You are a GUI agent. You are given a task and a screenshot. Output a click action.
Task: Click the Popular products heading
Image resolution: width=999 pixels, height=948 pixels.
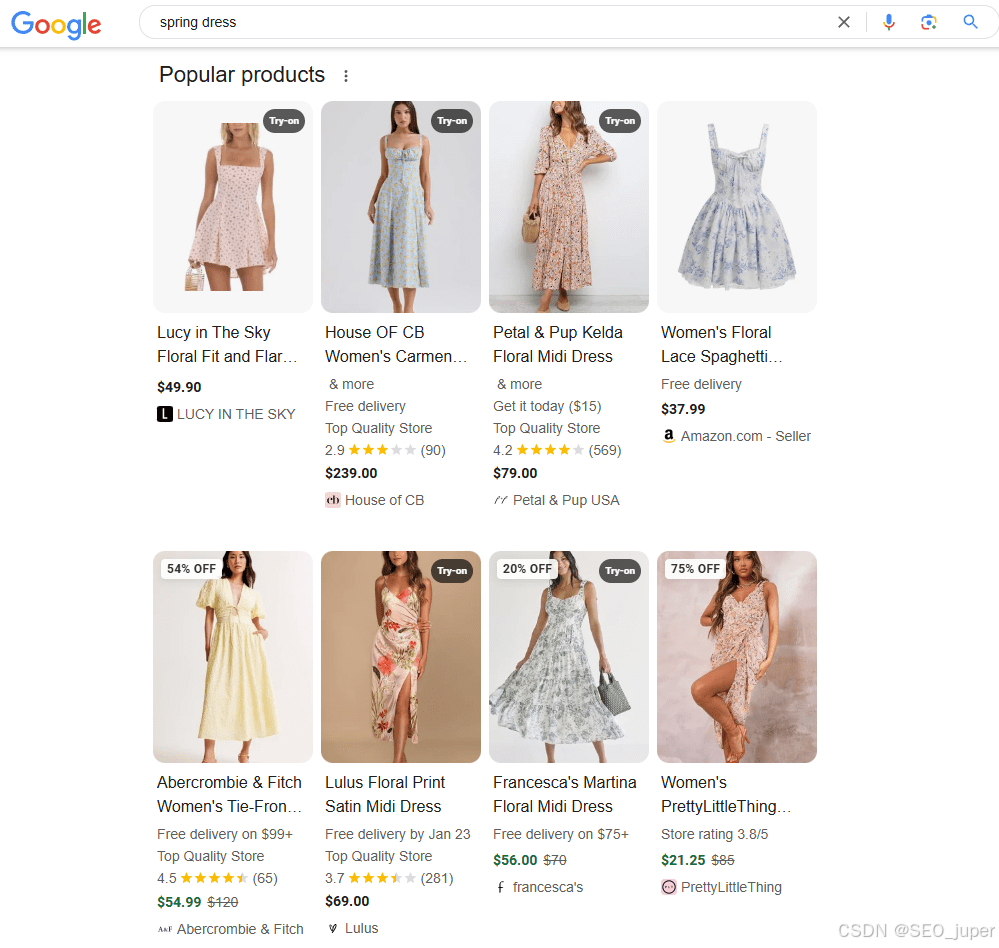(242, 75)
